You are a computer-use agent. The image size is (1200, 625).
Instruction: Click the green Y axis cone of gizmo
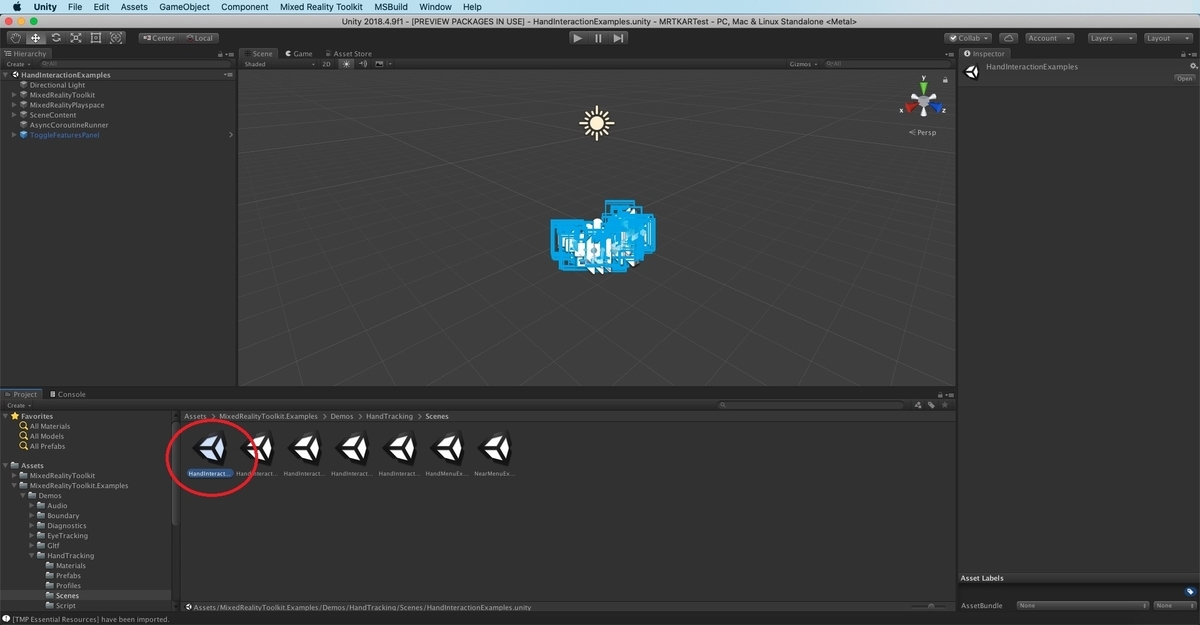[x=924, y=87]
